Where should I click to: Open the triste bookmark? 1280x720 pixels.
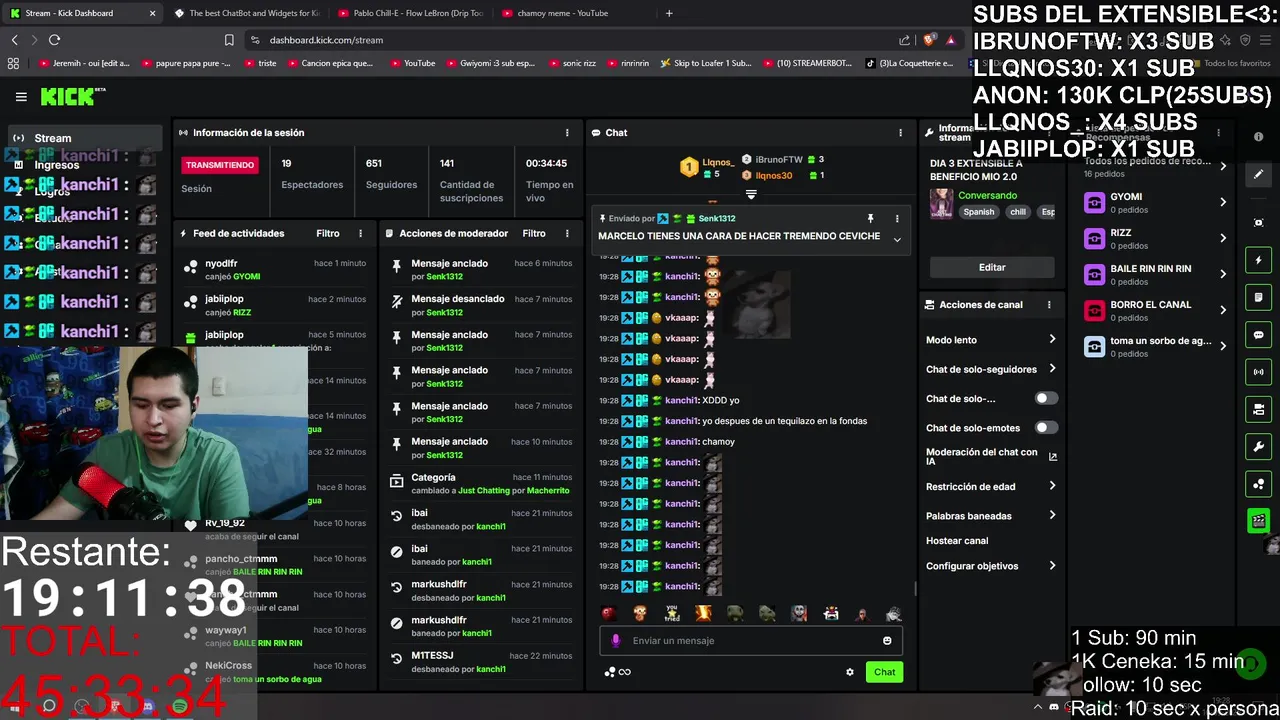(260, 63)
